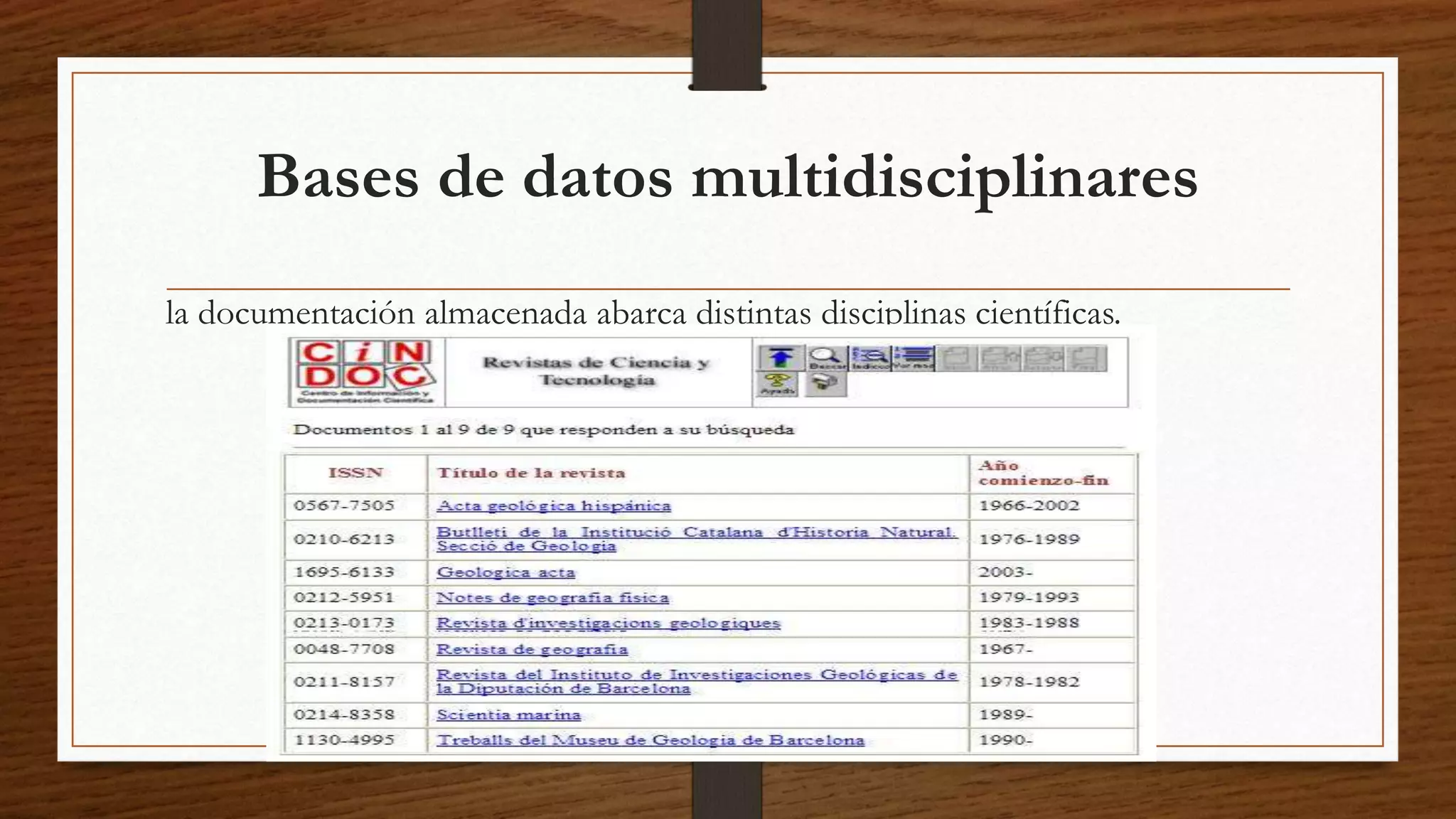Open Revista d'investigacions geologiques link
The width and height of the screenshot is (1456, 819).
coord(609,623)
